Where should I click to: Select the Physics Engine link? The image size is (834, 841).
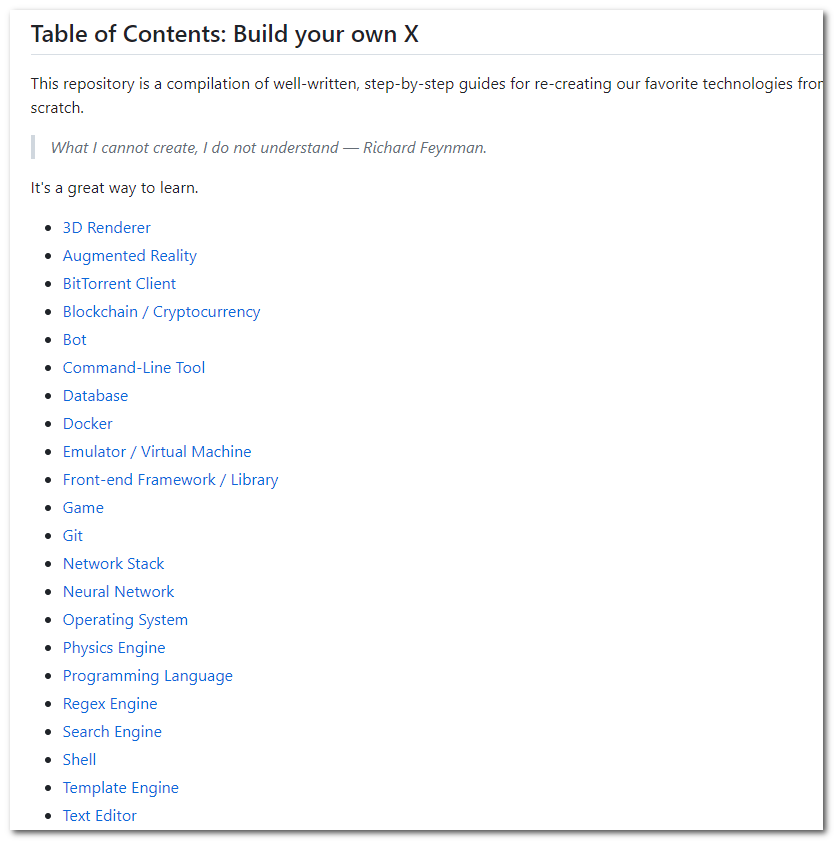point(114,648)
